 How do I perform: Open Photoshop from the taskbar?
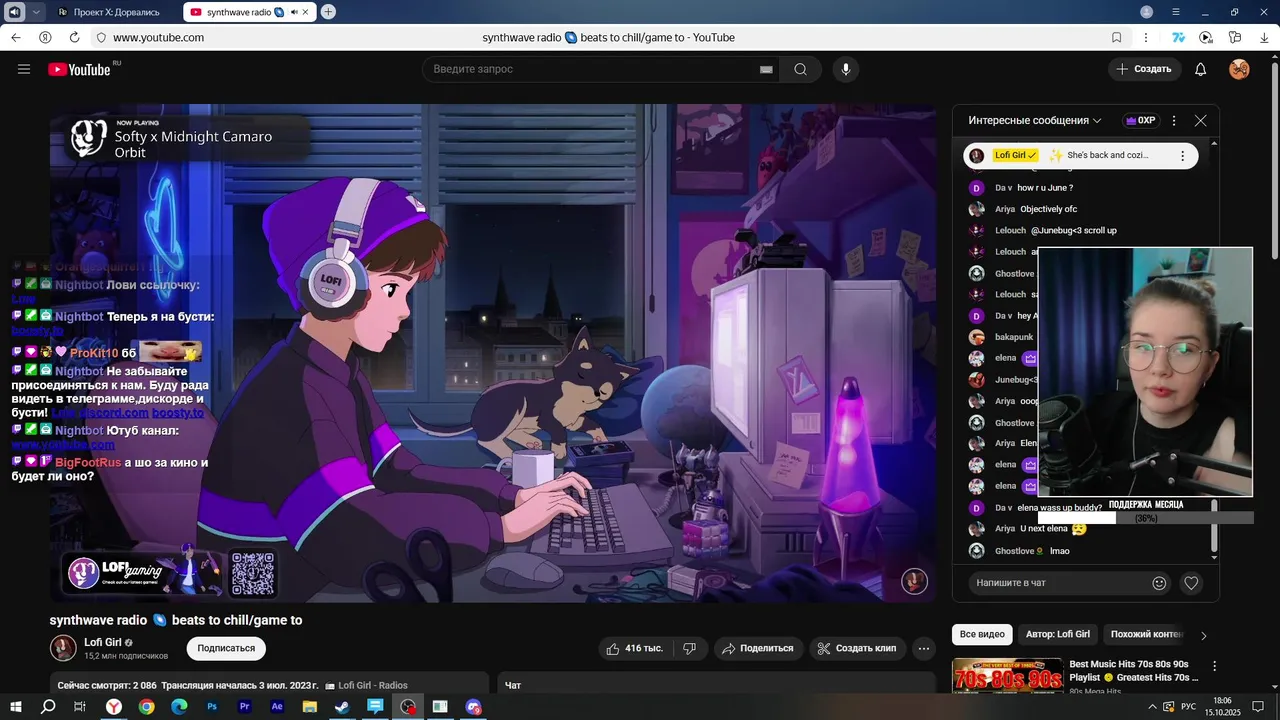tap(212, 706)
